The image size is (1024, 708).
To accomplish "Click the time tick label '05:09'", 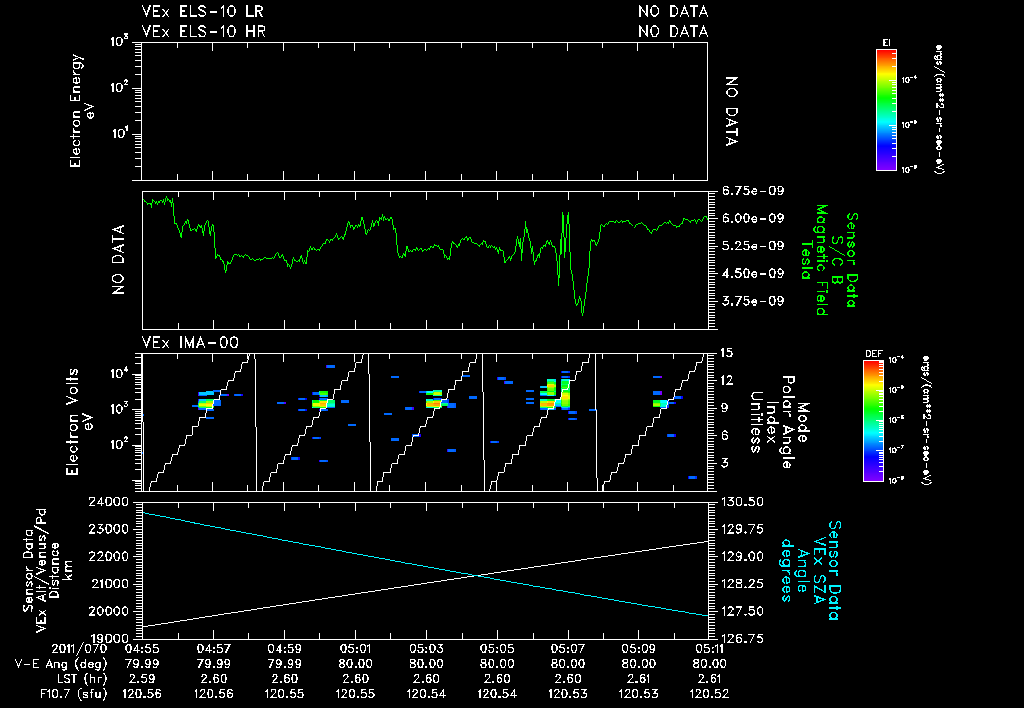I will click(639, 649).
